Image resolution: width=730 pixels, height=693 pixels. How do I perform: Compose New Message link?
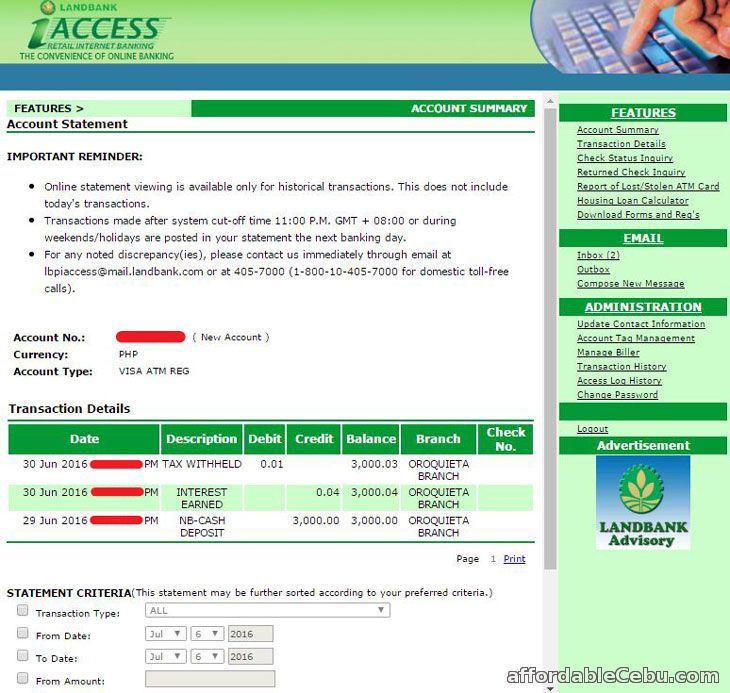click(x=630, y=283)
